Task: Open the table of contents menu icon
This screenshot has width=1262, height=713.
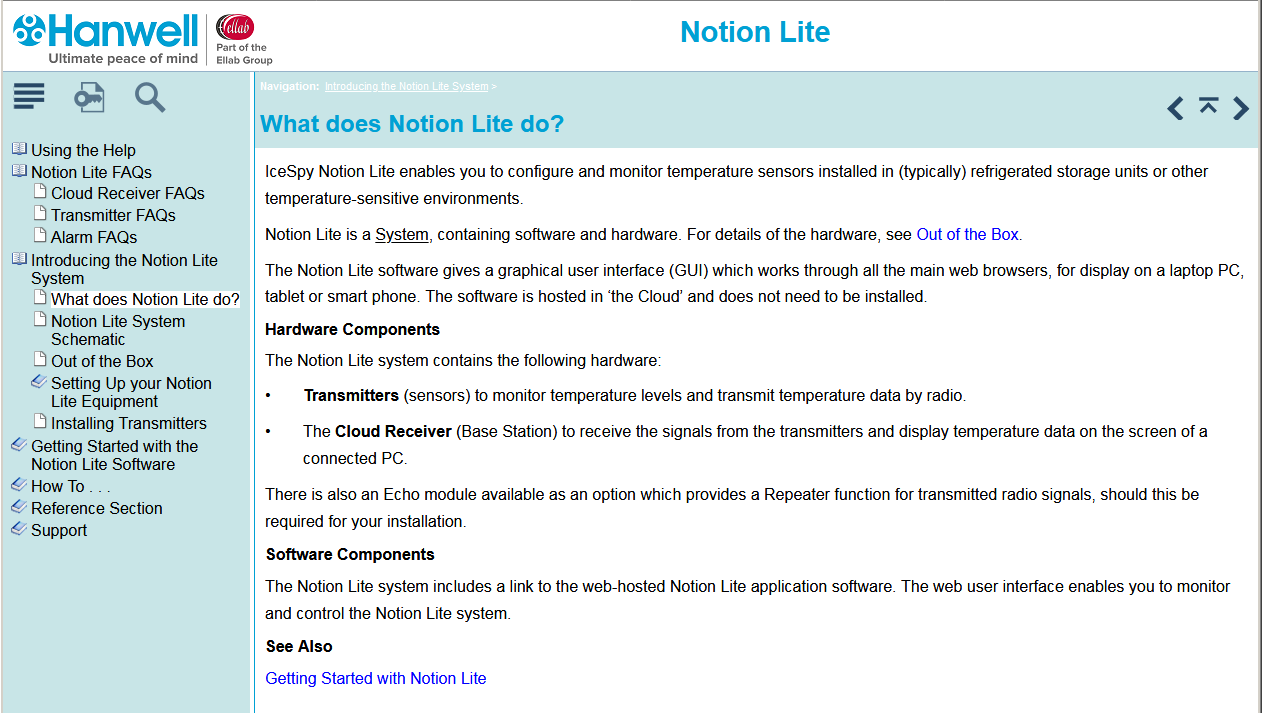Action: tap(29, 97)
